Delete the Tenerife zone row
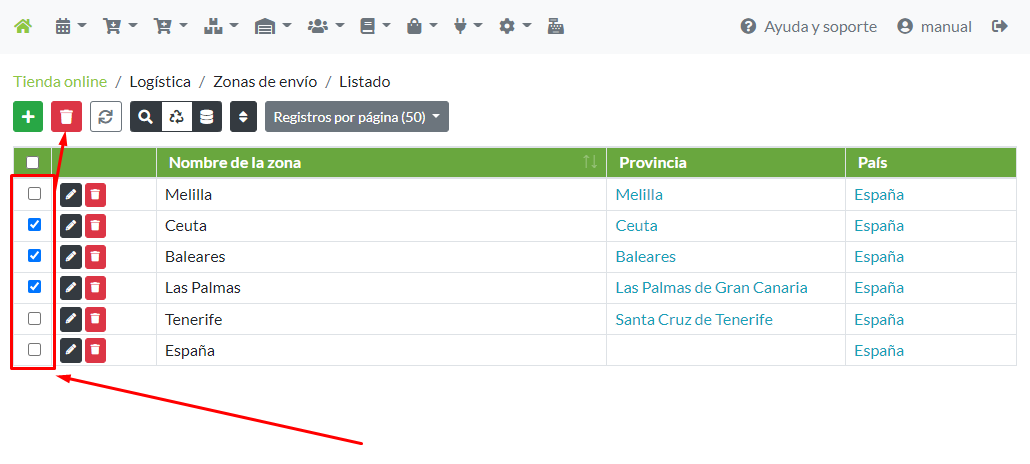Image resolution: width=1030 pixels, height=464 pixels. coord(95,319)
